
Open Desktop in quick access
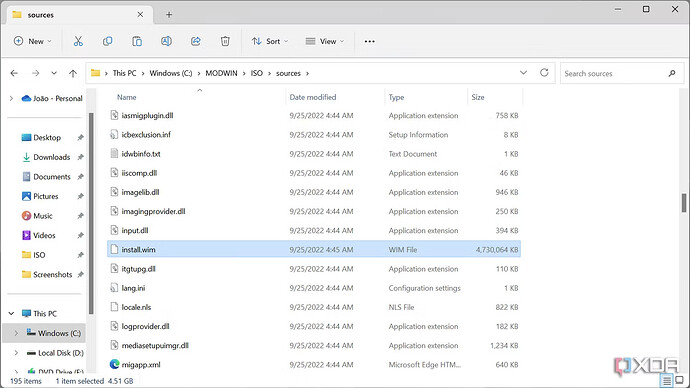pos(47,137)
